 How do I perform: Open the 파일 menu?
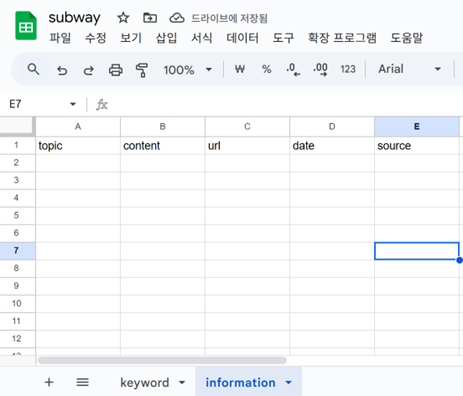click(x=60, y=38)
